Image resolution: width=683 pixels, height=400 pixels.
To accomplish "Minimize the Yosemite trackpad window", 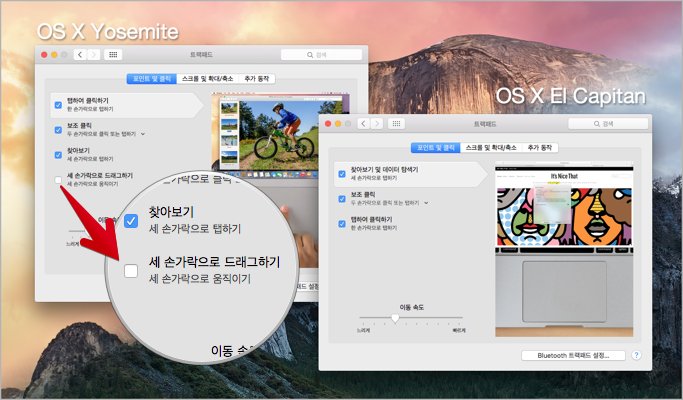I will (x=54, y=54).
